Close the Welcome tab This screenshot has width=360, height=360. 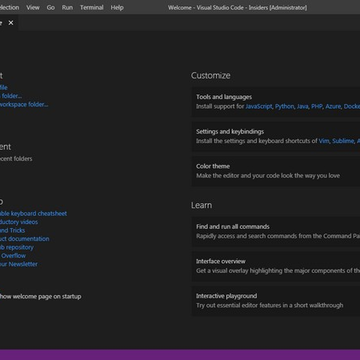pyautogui.click(x=11, y=23)
